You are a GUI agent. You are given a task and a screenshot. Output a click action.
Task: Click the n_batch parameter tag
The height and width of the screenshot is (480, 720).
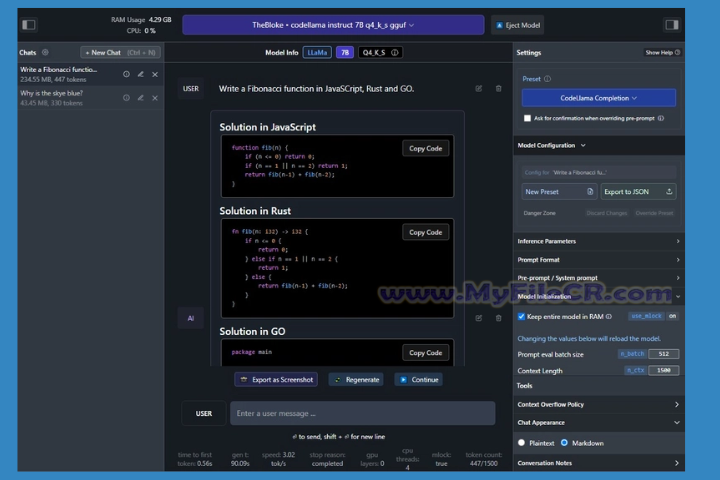[x=632, y=354]
